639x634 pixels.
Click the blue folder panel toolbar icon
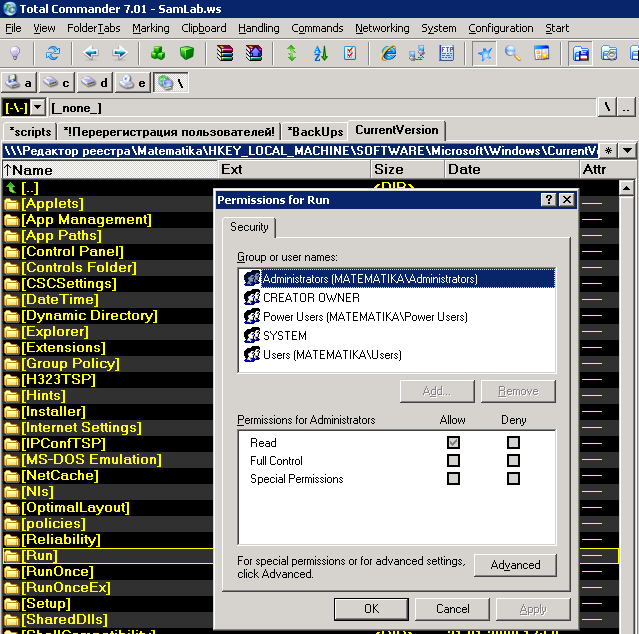(x=581, y=53)
